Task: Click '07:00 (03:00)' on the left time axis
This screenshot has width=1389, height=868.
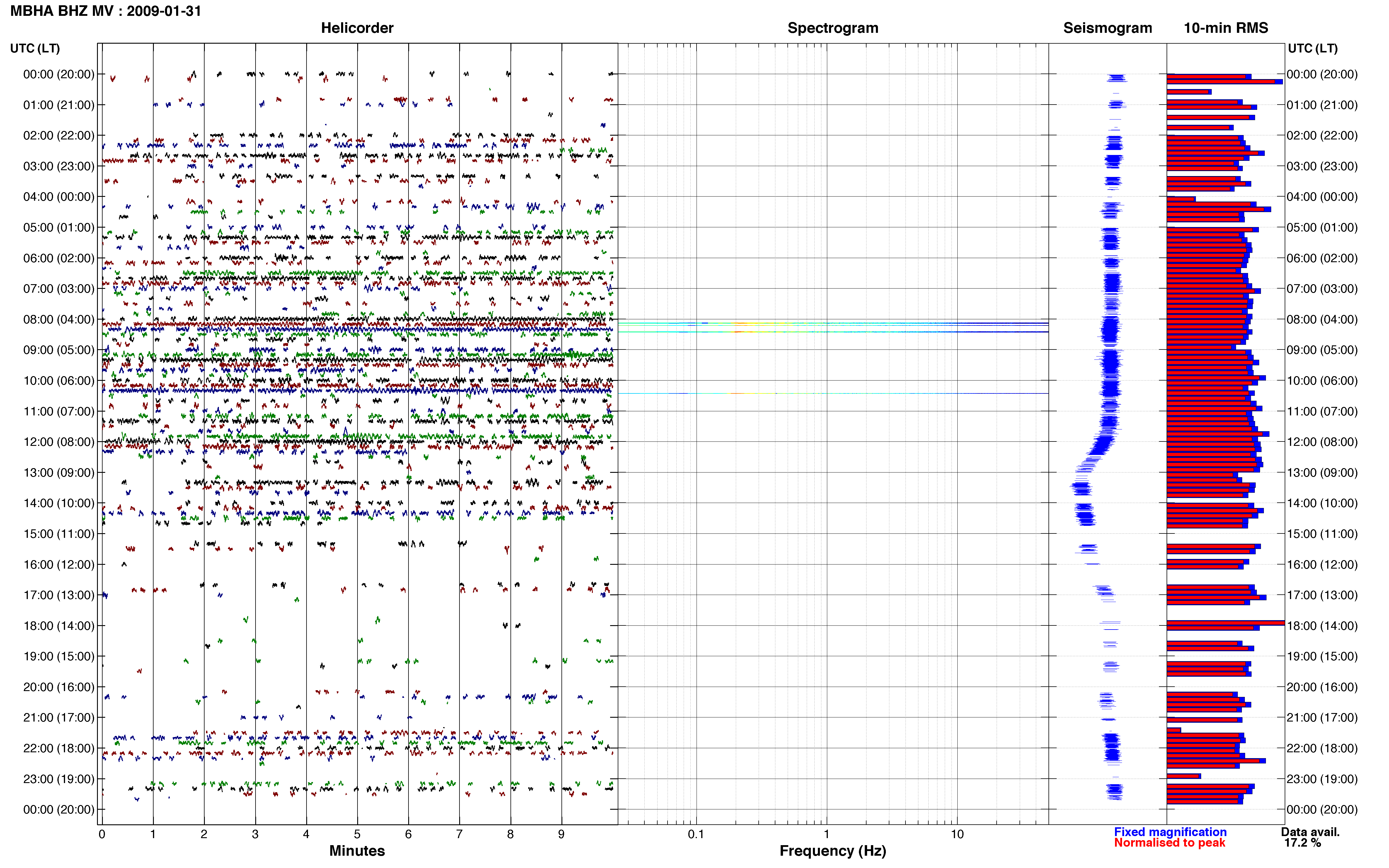Action: pyautogui.click(x=59, y=289)
